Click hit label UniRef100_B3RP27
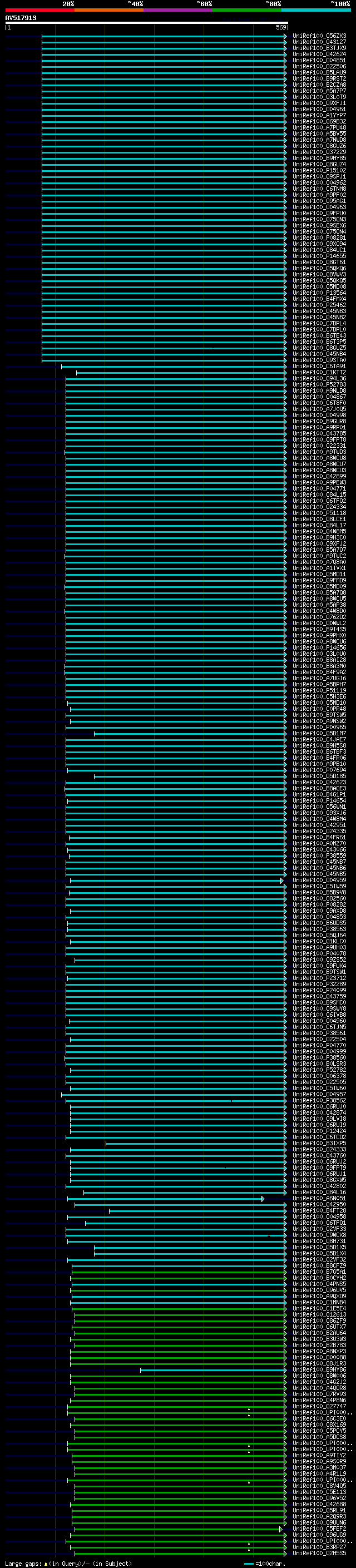Screen dimensions: 356x1568 [x=319, y=1547]
